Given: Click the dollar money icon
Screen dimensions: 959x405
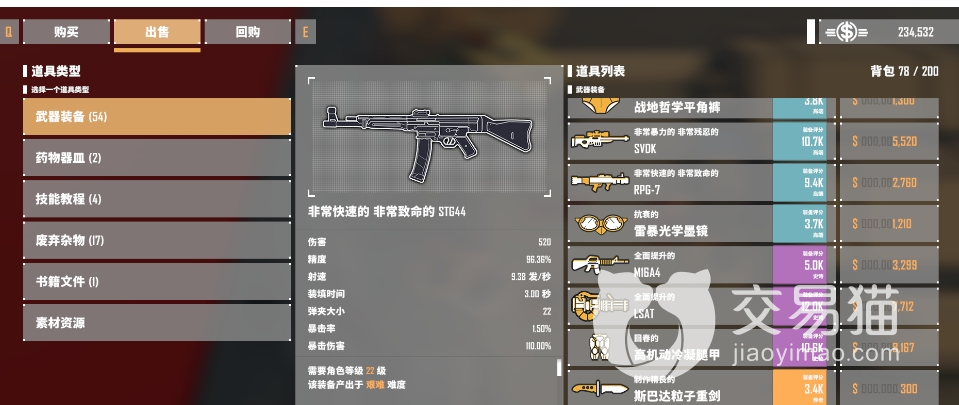Looking at the screenshot, I should [x=846, y=32].
